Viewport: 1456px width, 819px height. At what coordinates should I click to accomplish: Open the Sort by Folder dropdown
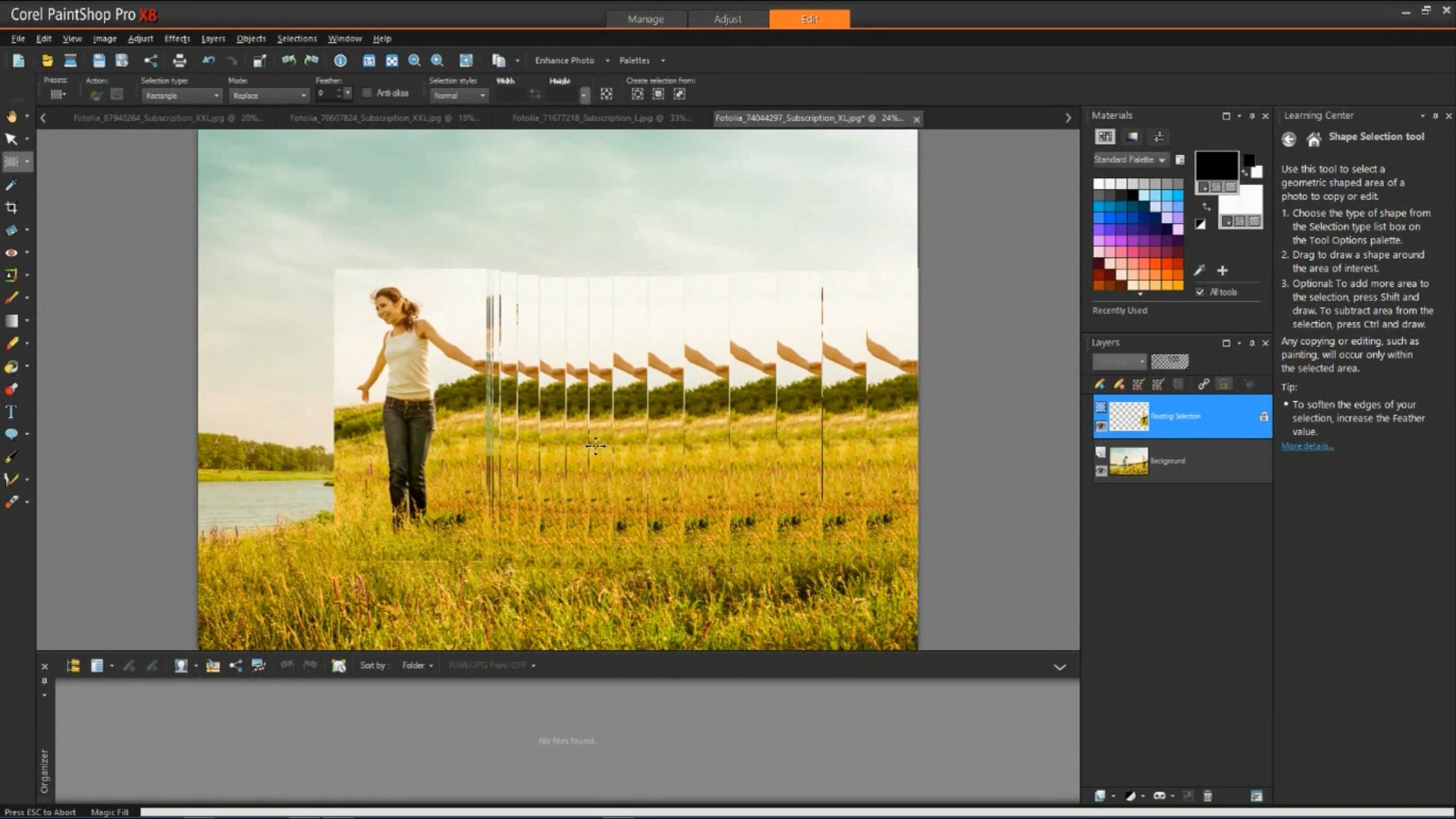coord(418,665)
